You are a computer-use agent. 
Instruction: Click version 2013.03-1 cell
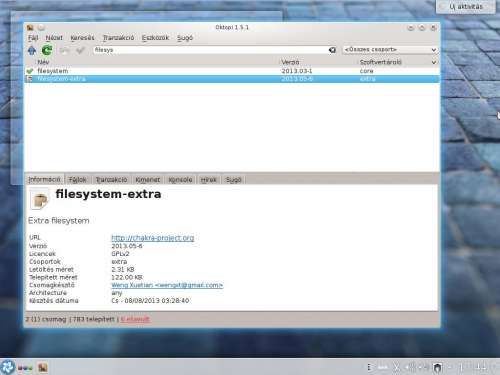click(x=297, y=71)
